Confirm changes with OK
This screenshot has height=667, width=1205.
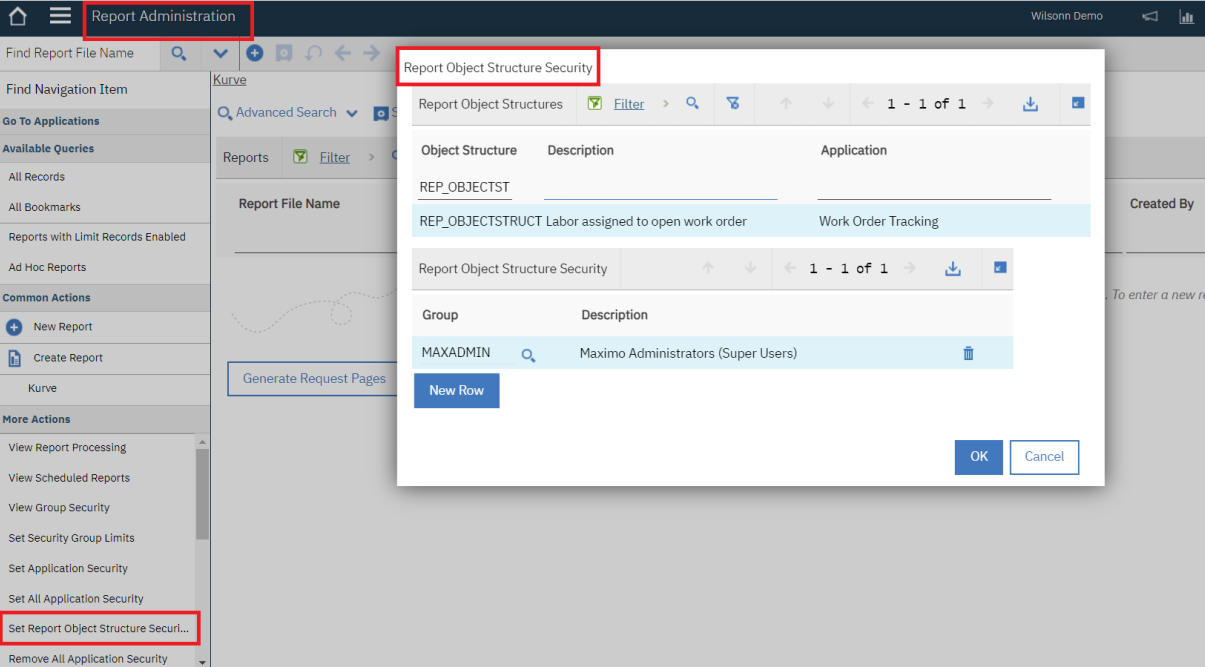pos(978,457)
